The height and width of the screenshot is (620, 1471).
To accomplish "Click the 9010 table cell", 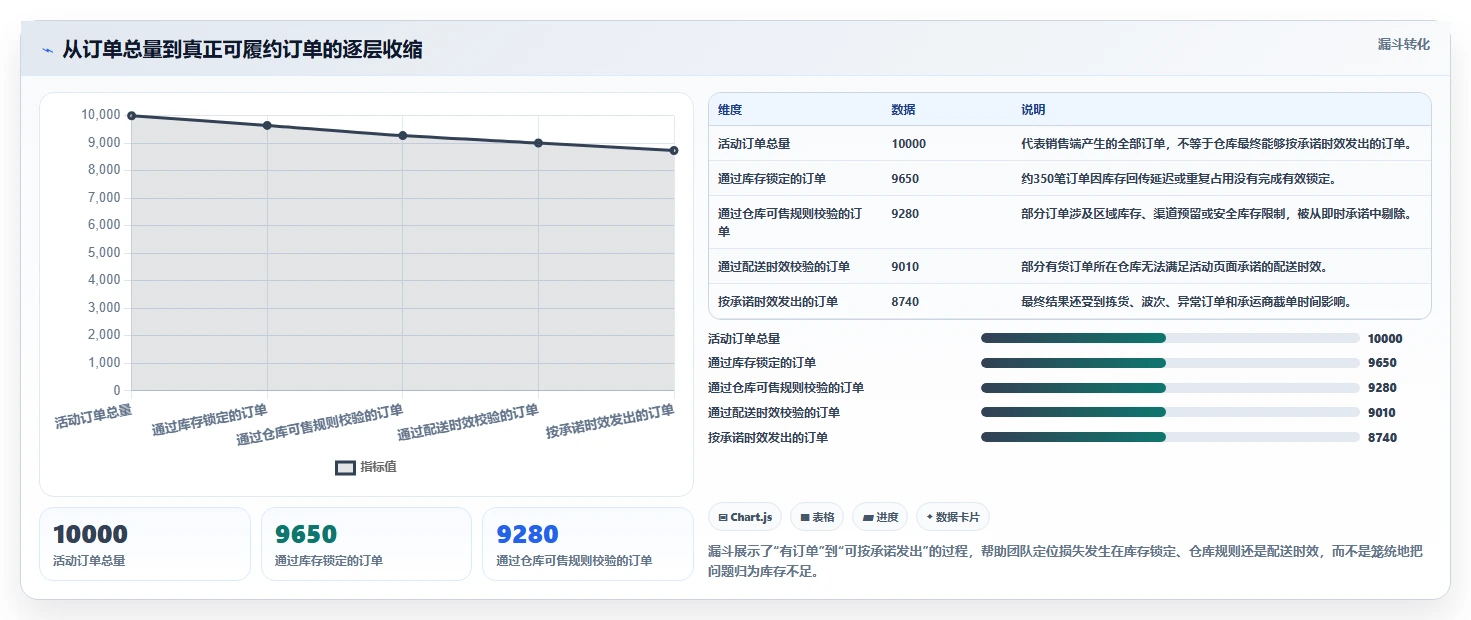I will point(905,267).
